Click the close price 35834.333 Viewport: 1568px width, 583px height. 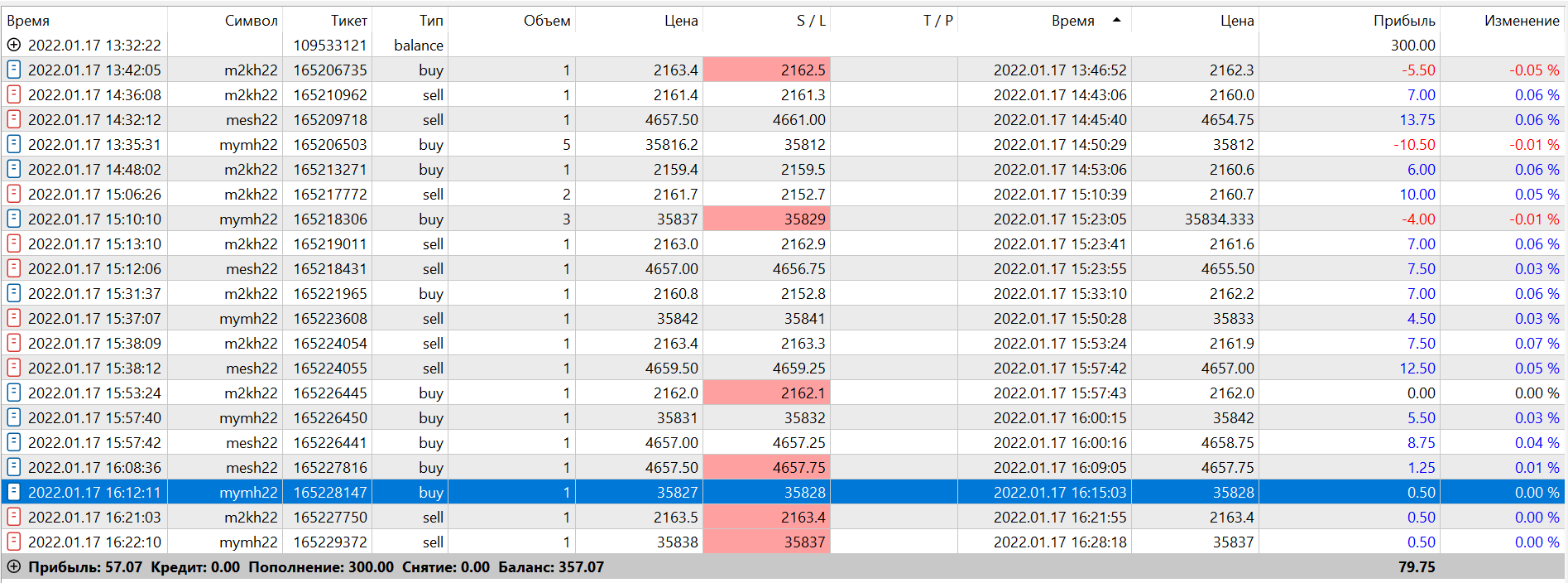[x=1219, y=219]
